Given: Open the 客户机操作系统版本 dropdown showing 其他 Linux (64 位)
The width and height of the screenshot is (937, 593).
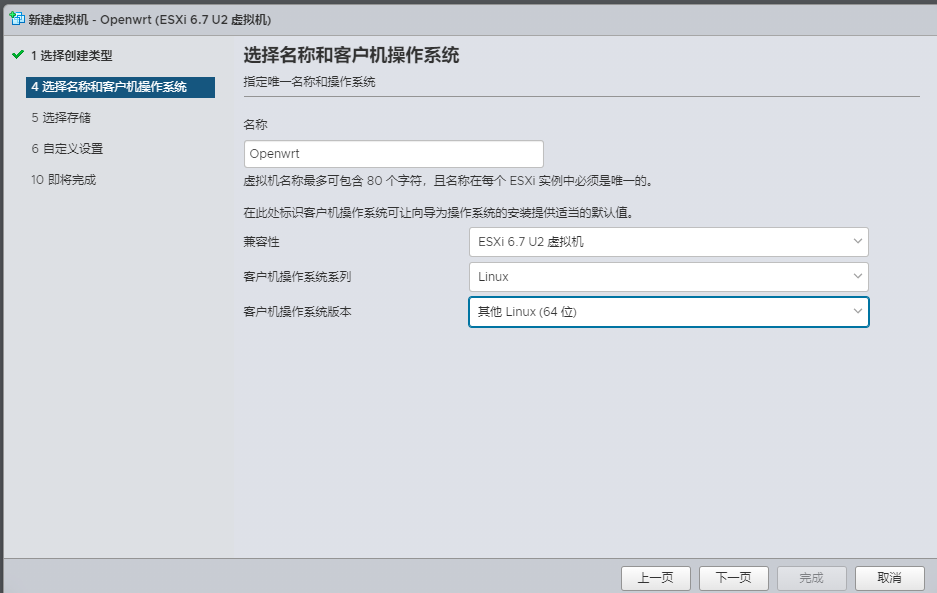Looking at the screenshot, I should pyautogui.click(x=668, y=312).
